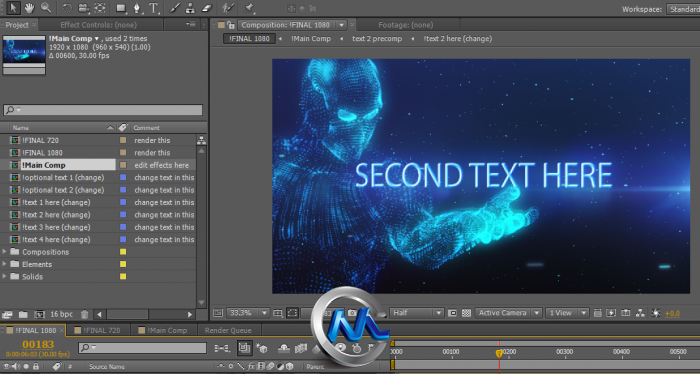Click the always preview this view icon

click(x=217, y=313)
